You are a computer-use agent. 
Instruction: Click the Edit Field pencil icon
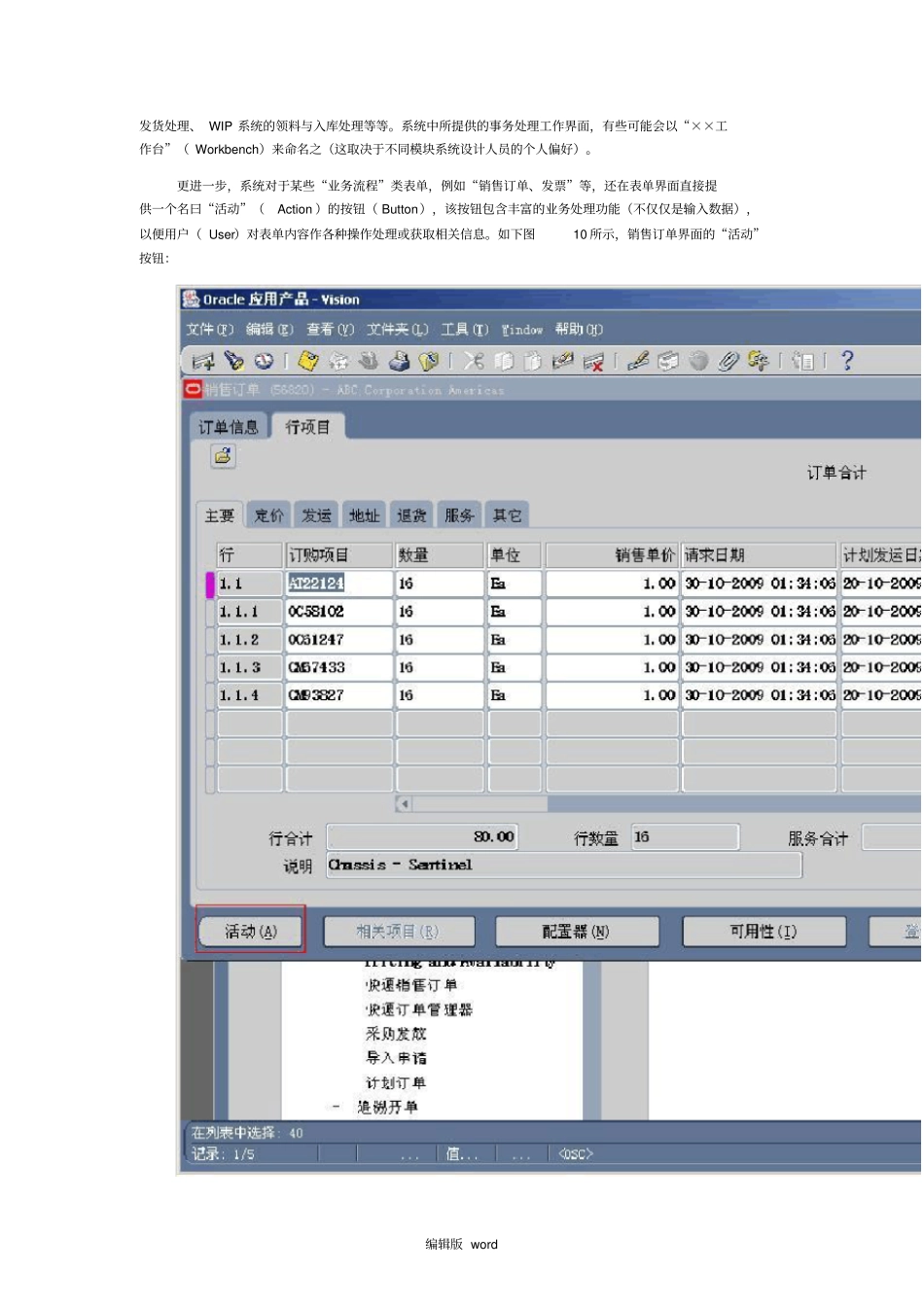[638, 361]
